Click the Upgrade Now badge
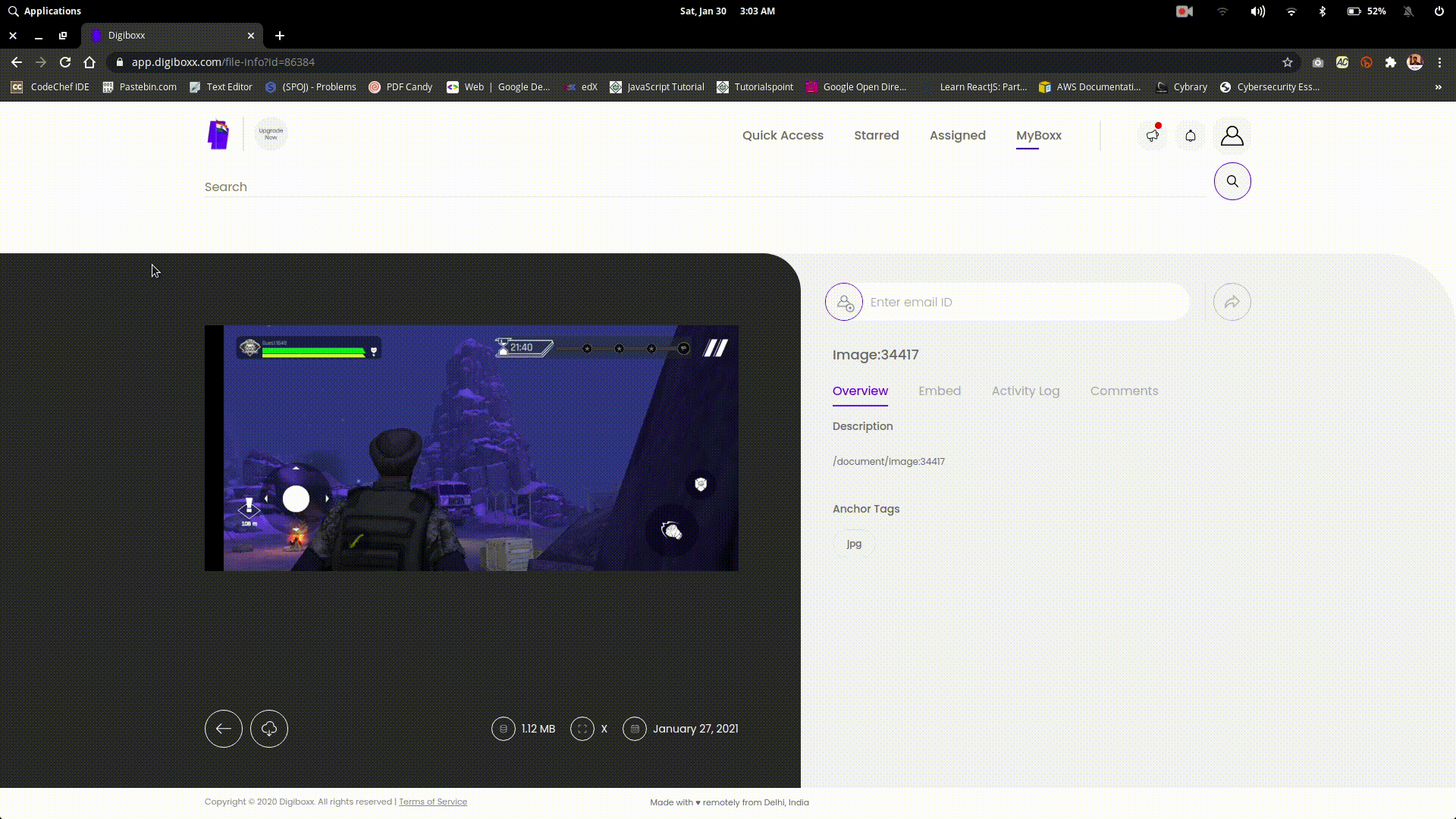Screen dimensions: 1456x819 271,134
